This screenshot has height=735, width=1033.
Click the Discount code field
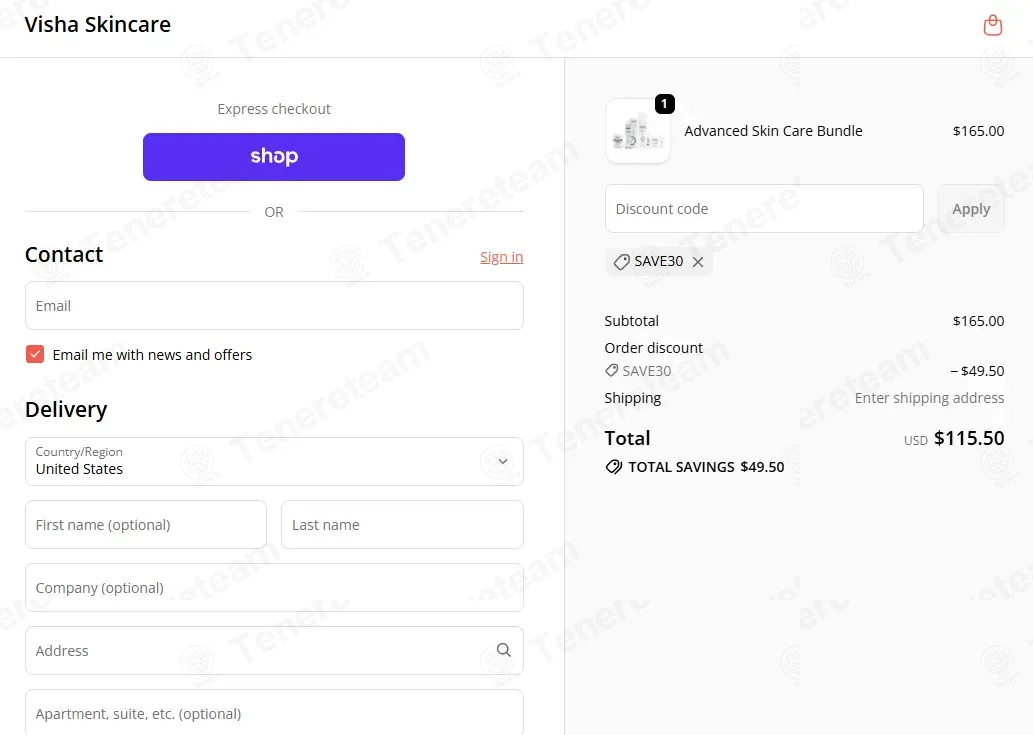coord(764,209)
